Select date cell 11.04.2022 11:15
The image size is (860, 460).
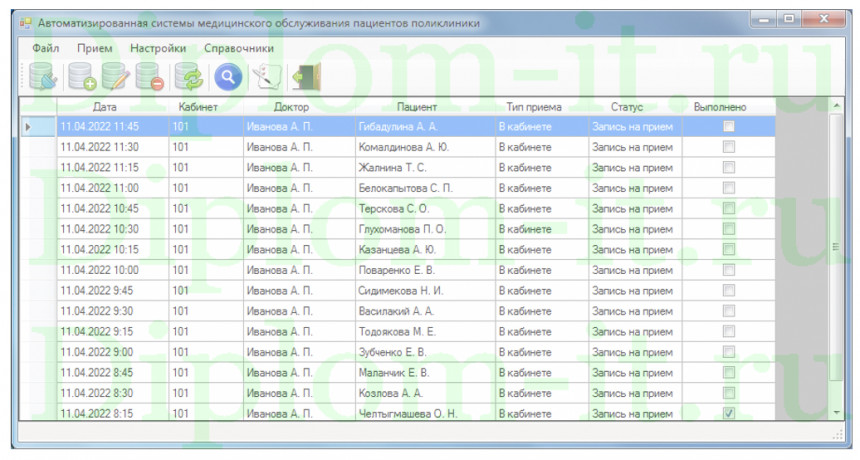tap(112, 167)
